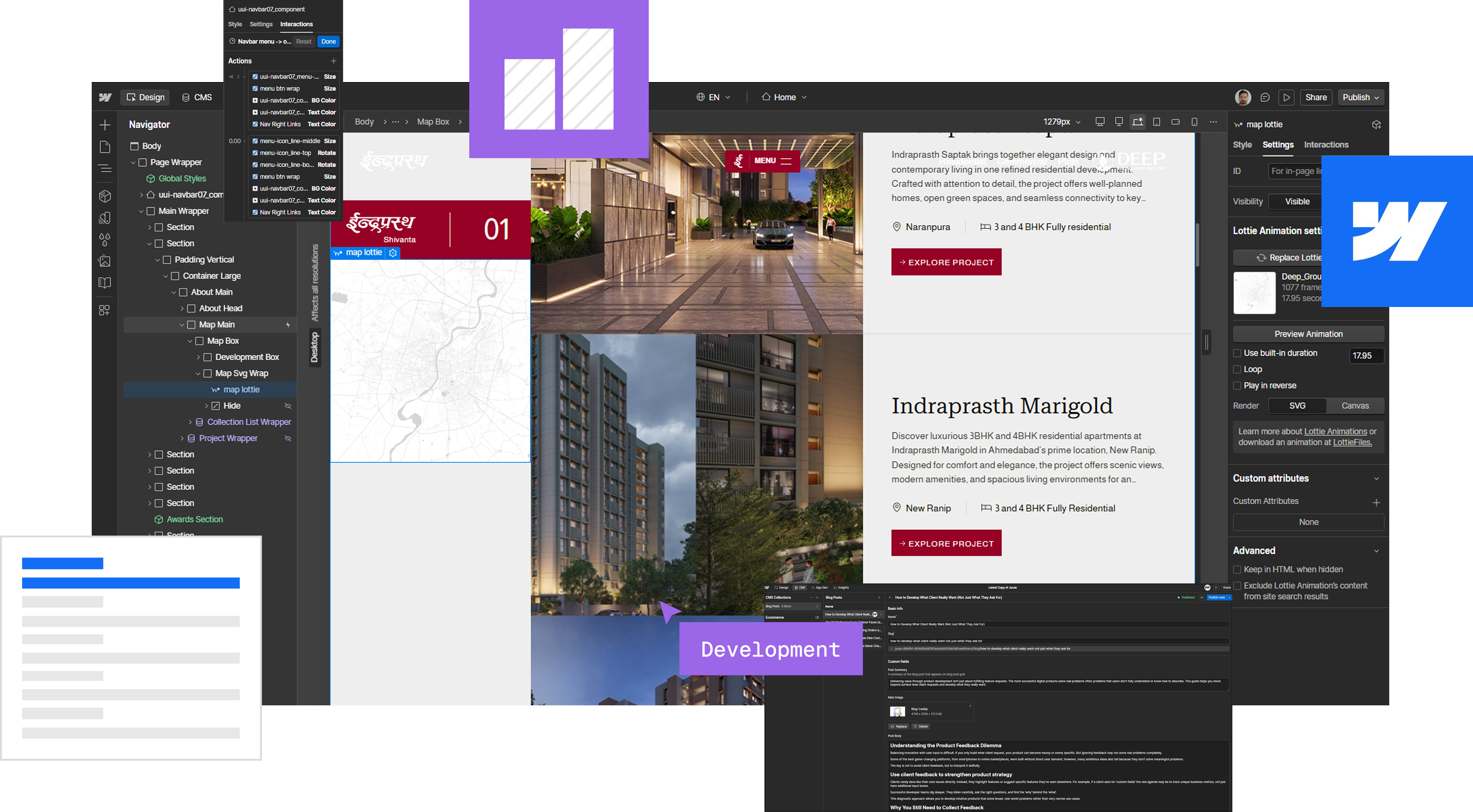Click the interaction bolt on Map Main
This screenshot has width=1473, height=812.
[288, 325]
